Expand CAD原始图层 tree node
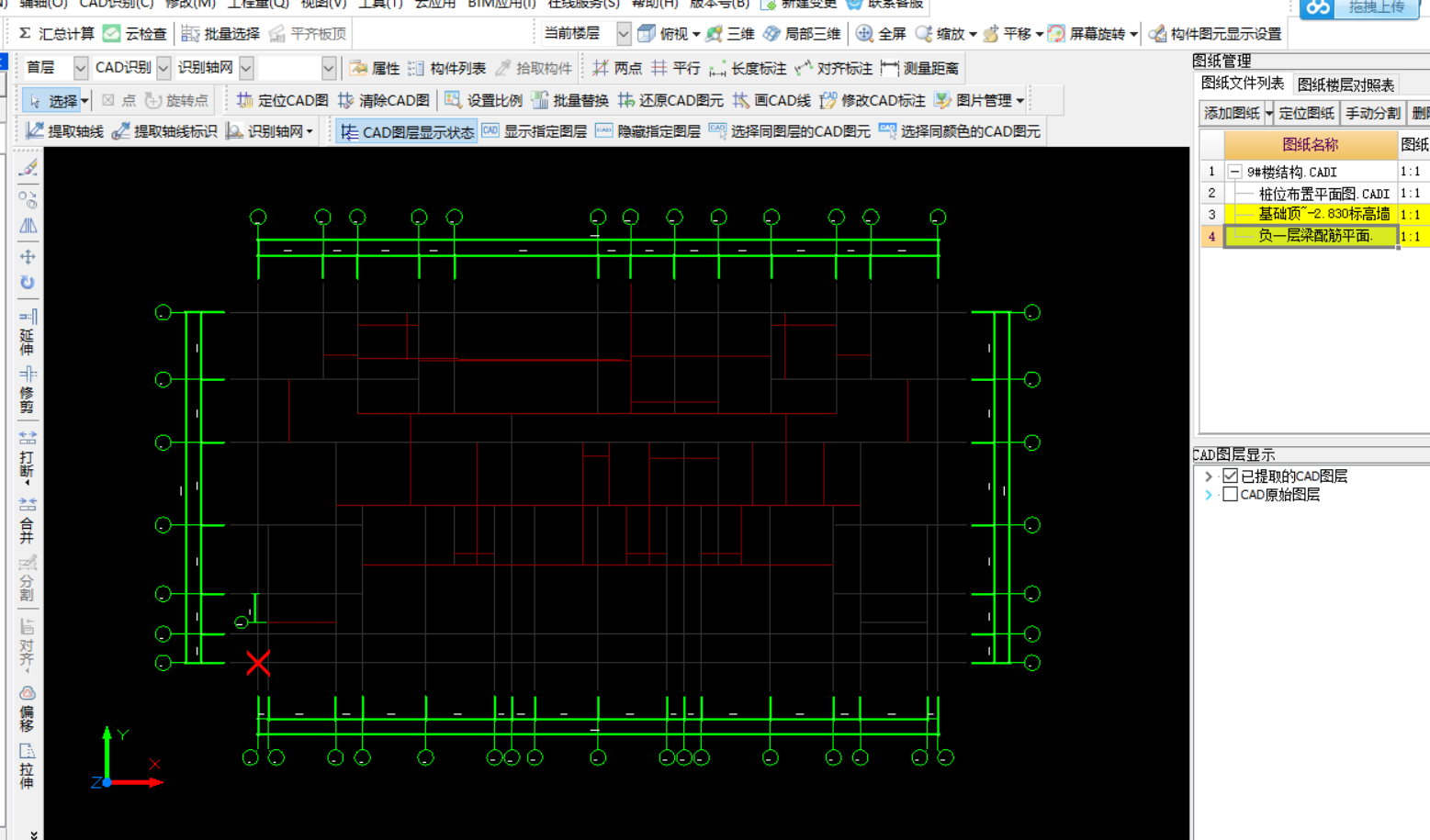The image size is (1430, 840). pos(1209,494)
